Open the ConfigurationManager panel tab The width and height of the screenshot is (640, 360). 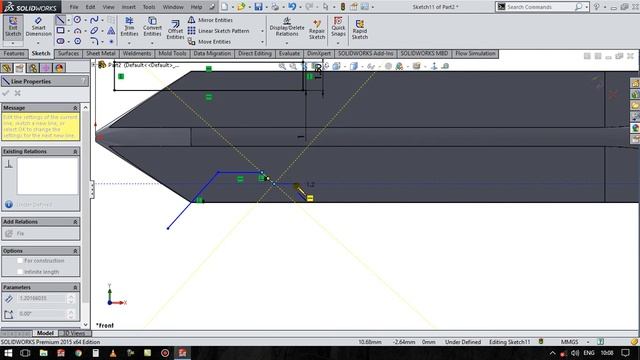click(33, 68)
